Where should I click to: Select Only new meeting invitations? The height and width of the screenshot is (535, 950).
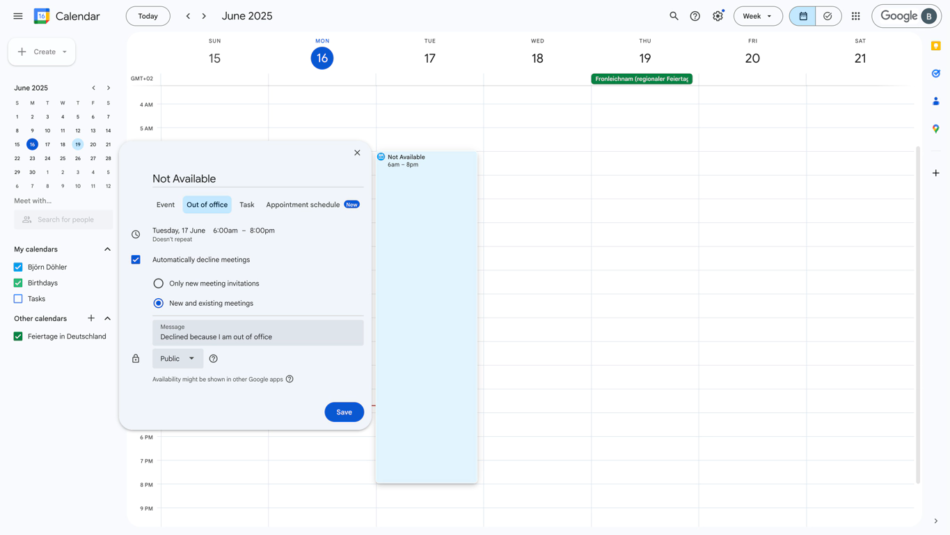tap(158, 283)
